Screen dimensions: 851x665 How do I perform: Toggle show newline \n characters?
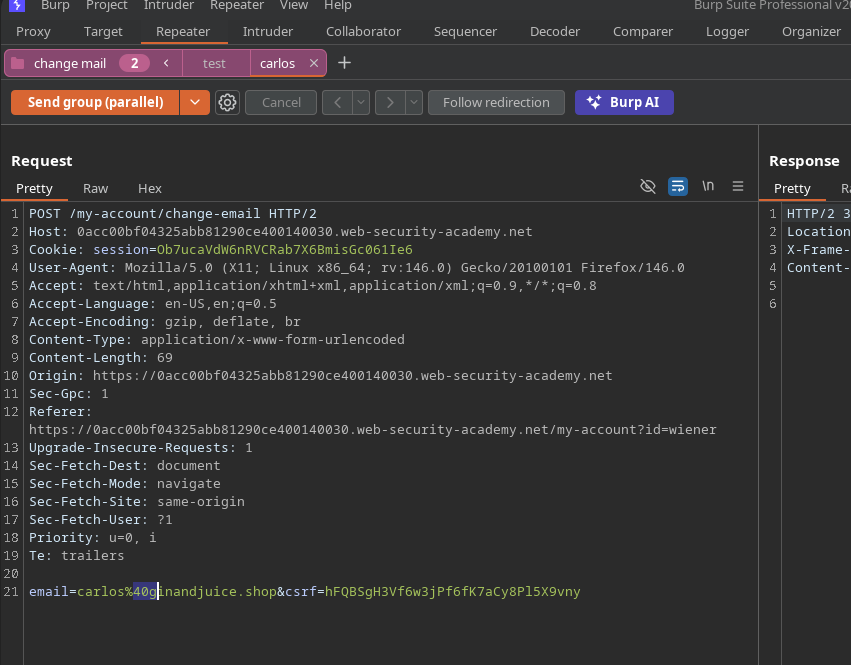click(x=708, y=186)
